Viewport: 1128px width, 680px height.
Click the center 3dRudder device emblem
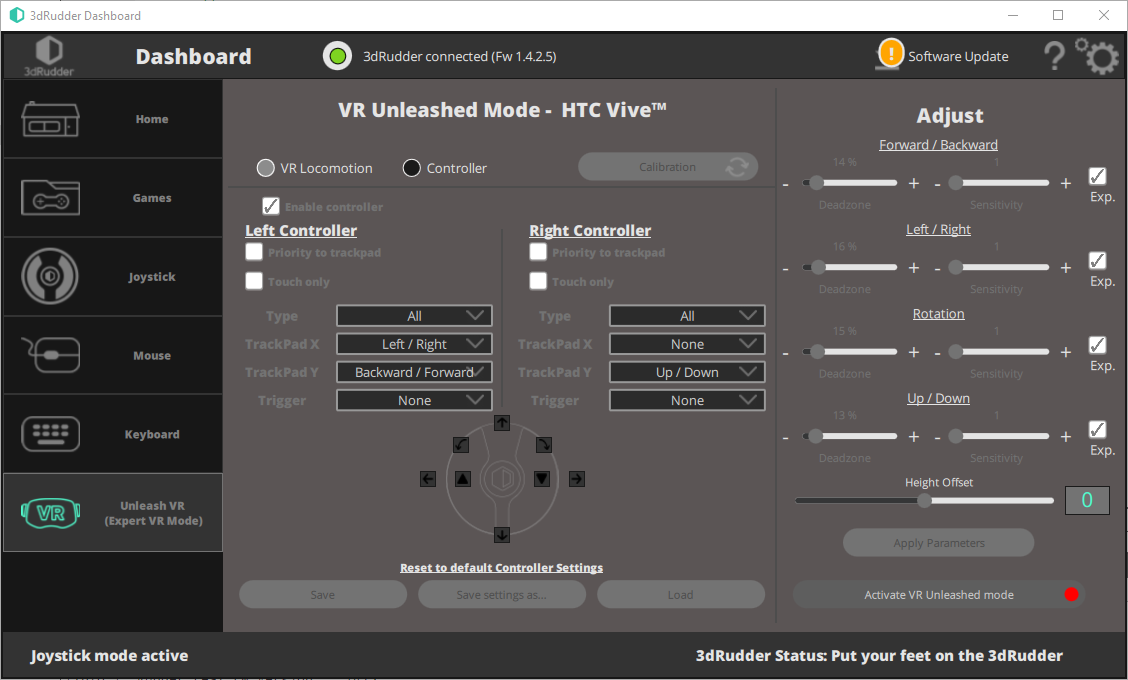tap(502, 479)
